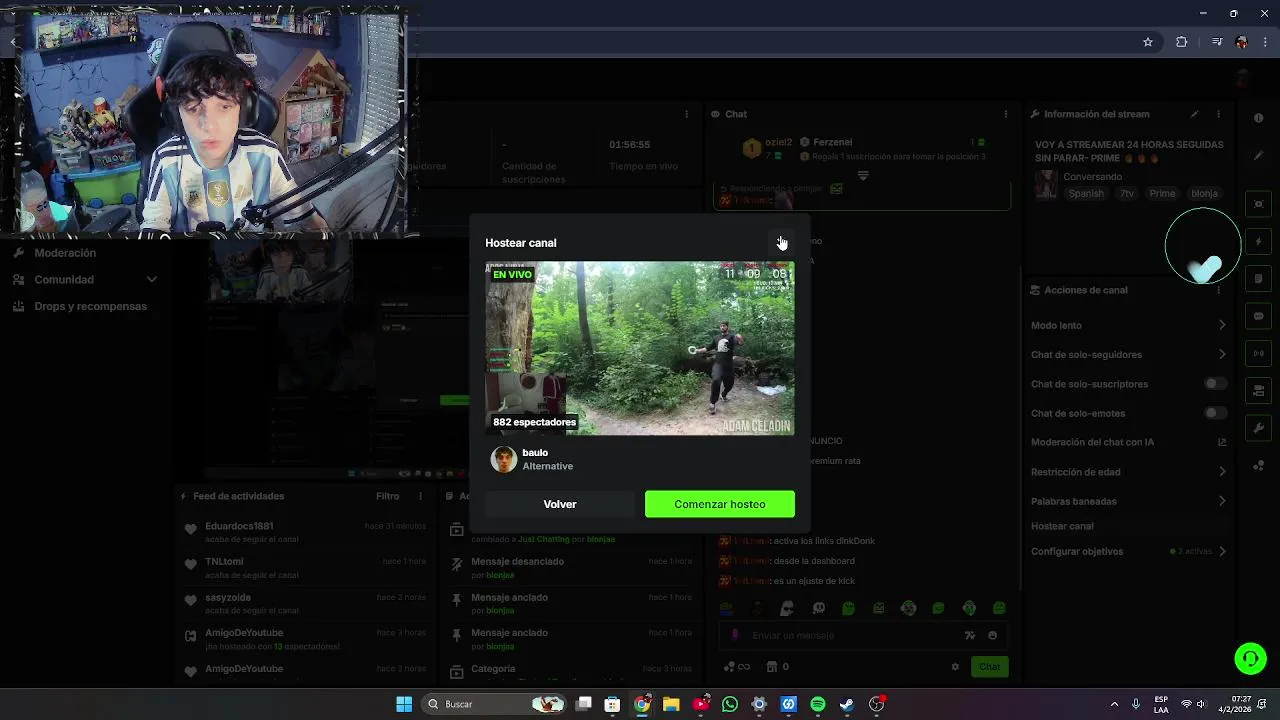Click the chat bubble icon in right sidebar
The width and height of the screenshot is (1280, 720).
pyautogui.click(x=1258, y=316)
